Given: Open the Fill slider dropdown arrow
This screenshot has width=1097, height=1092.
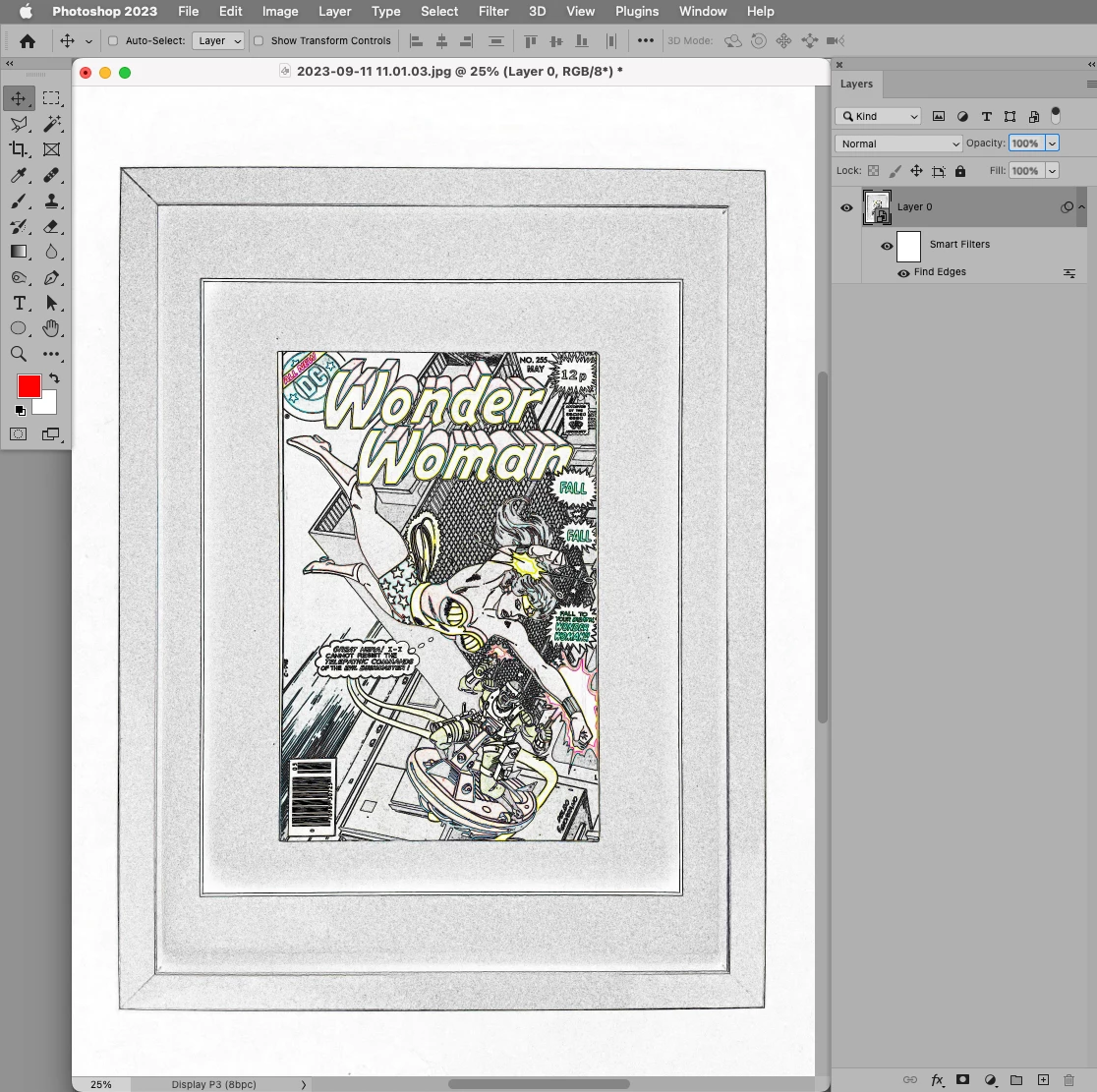Looking at the screenshot, I should pyautogui.click(x=1052, y=171).
